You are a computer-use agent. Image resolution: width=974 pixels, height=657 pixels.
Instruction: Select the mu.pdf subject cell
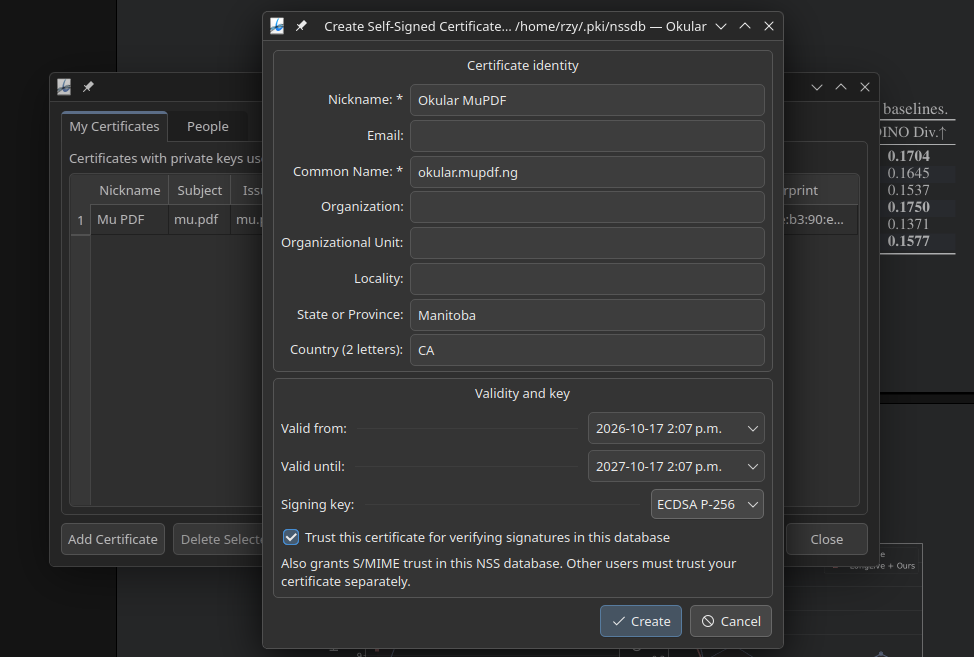199,220
